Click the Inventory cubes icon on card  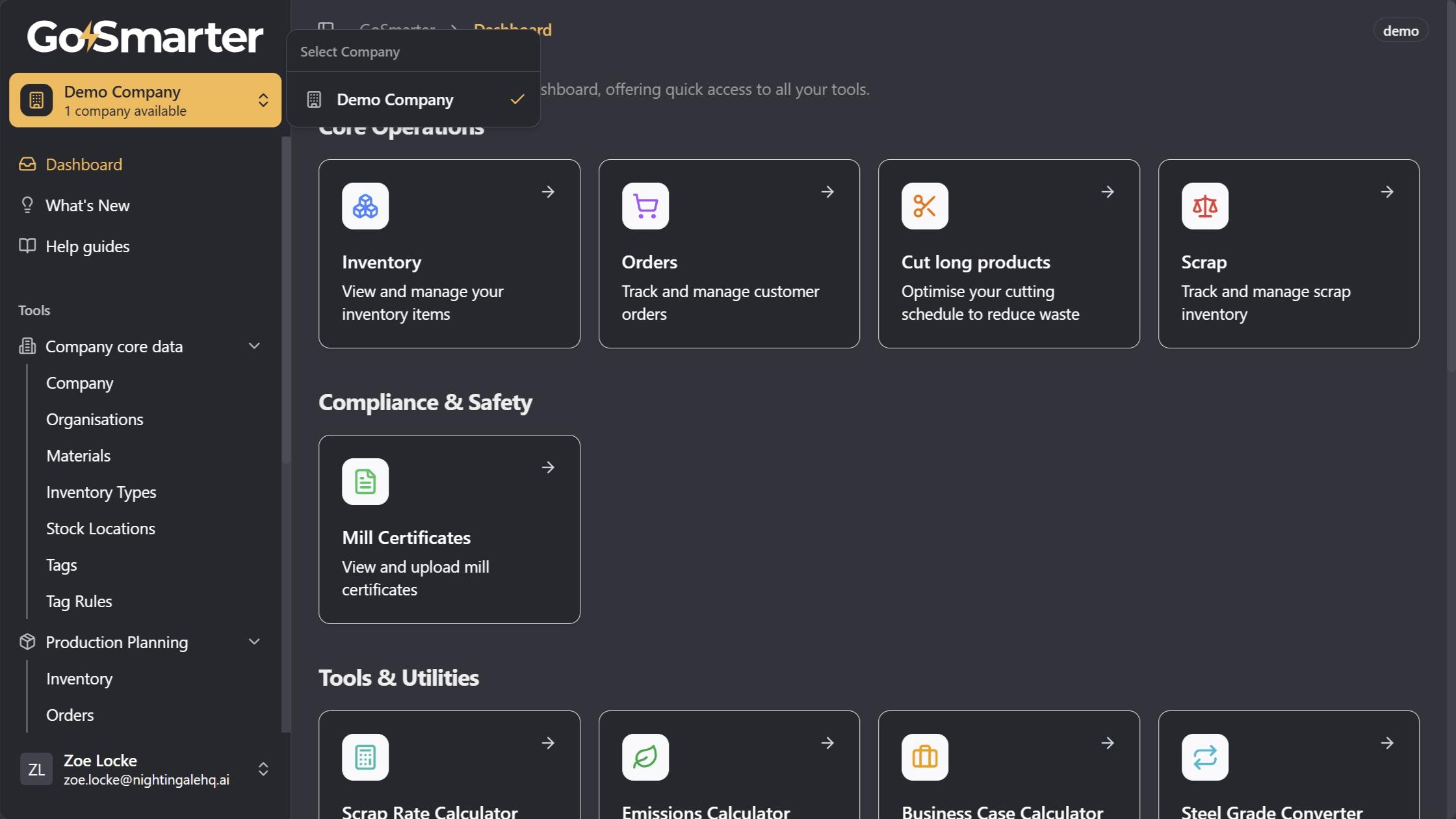coord(365,206)
